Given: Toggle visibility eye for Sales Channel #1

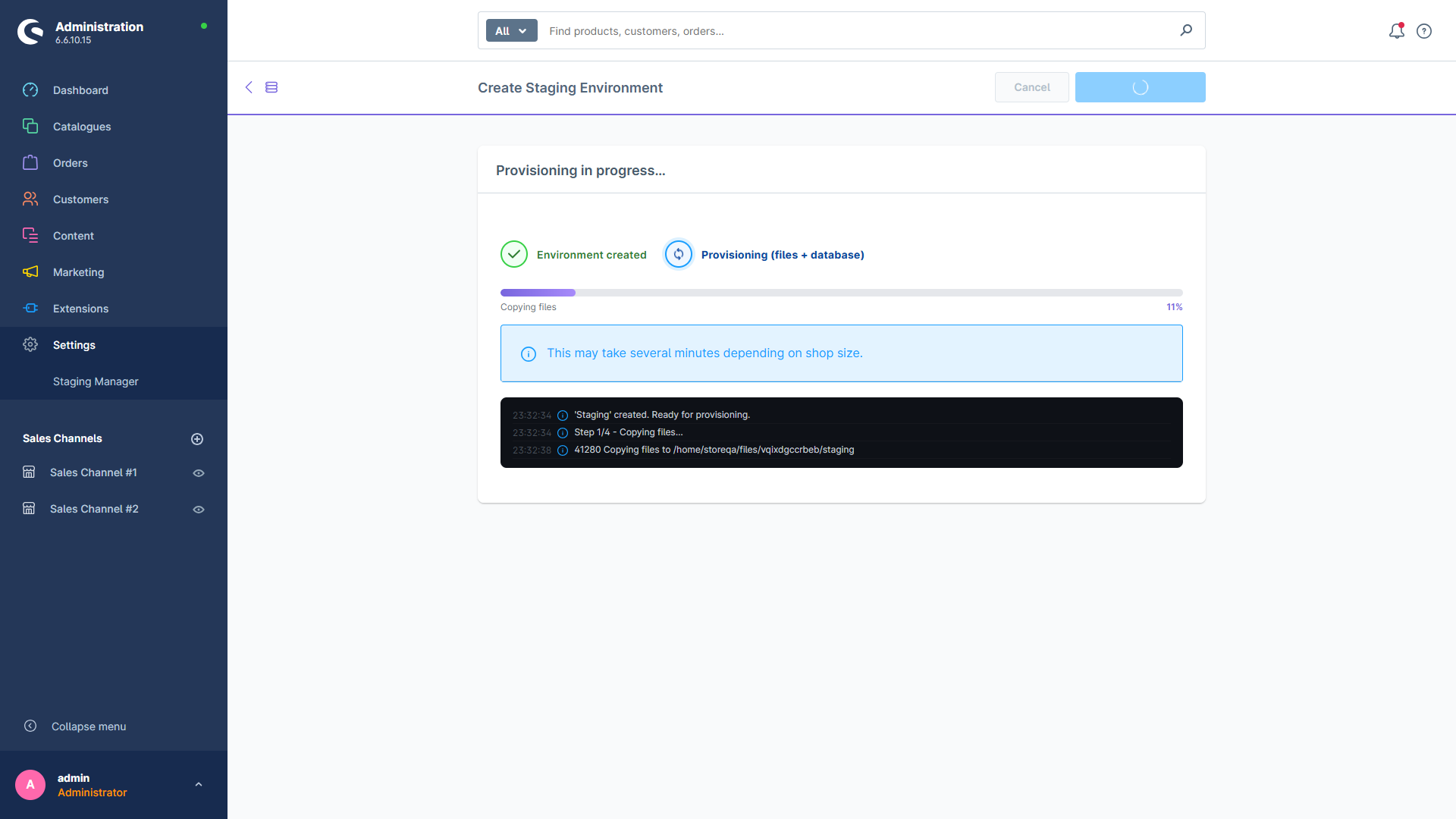Looking at the screenshot, I should (x=199, y=473).
